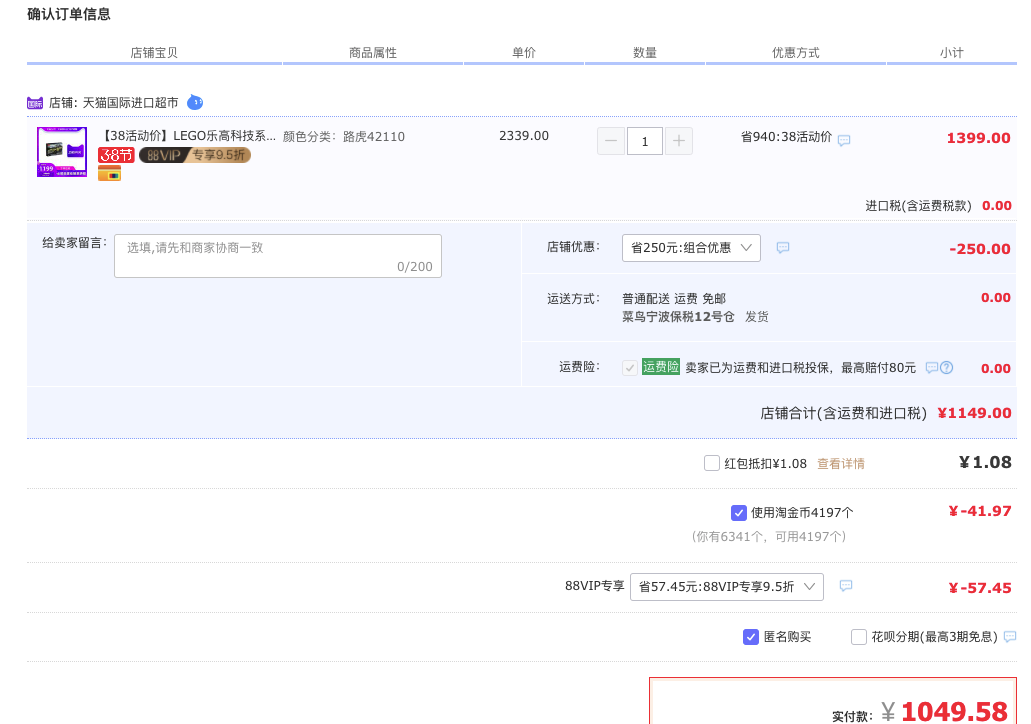This screenshot has width=1031, height=724.
Task: Click the 优惠方式 column header
Action: pyautogui.click(x=796, y=53)
